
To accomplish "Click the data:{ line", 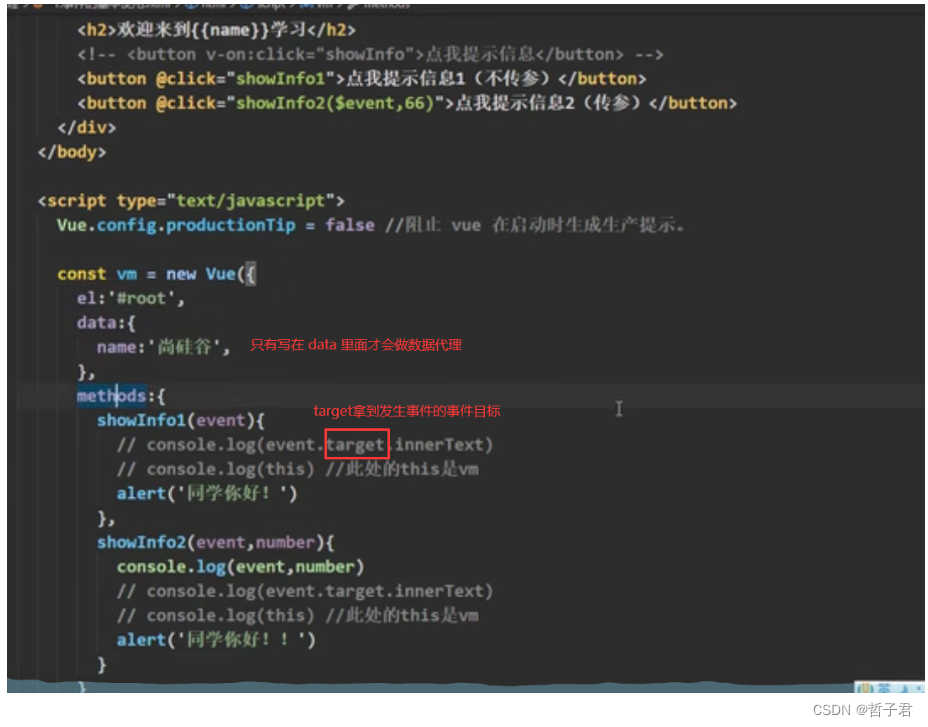I will pyautogui.click(x=106, y=323).
